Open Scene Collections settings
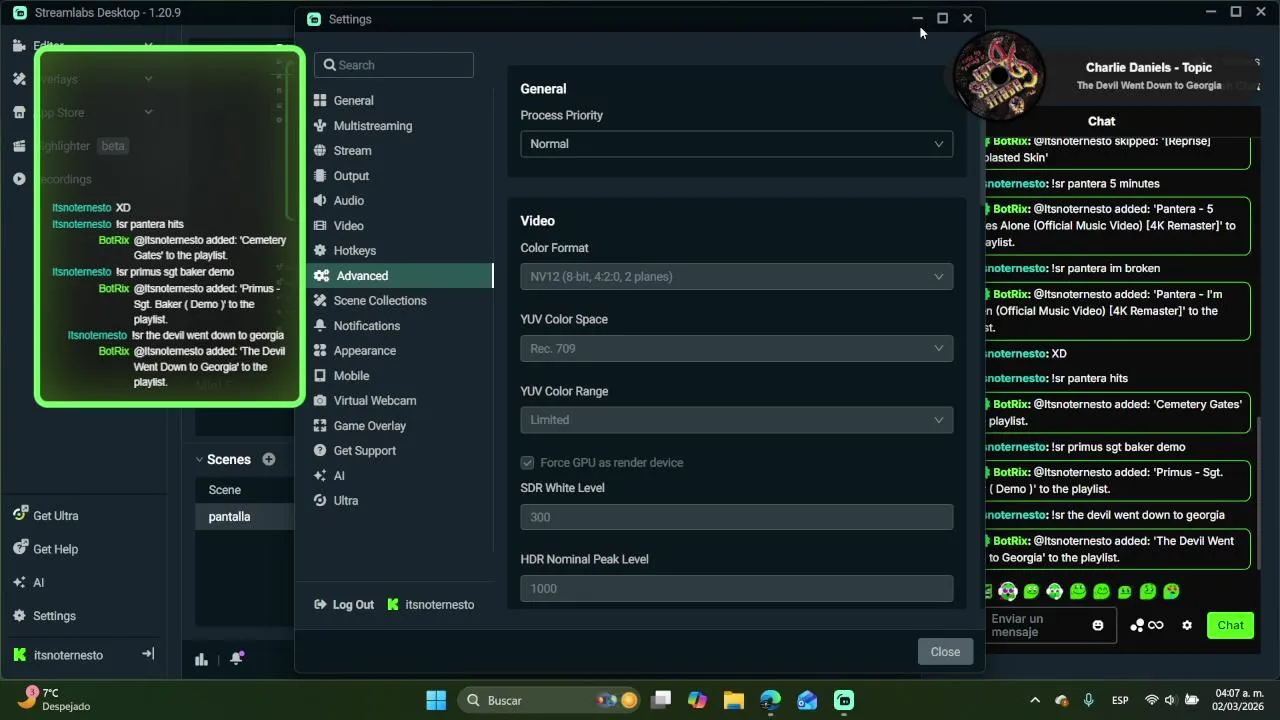 tap(402, 301)
